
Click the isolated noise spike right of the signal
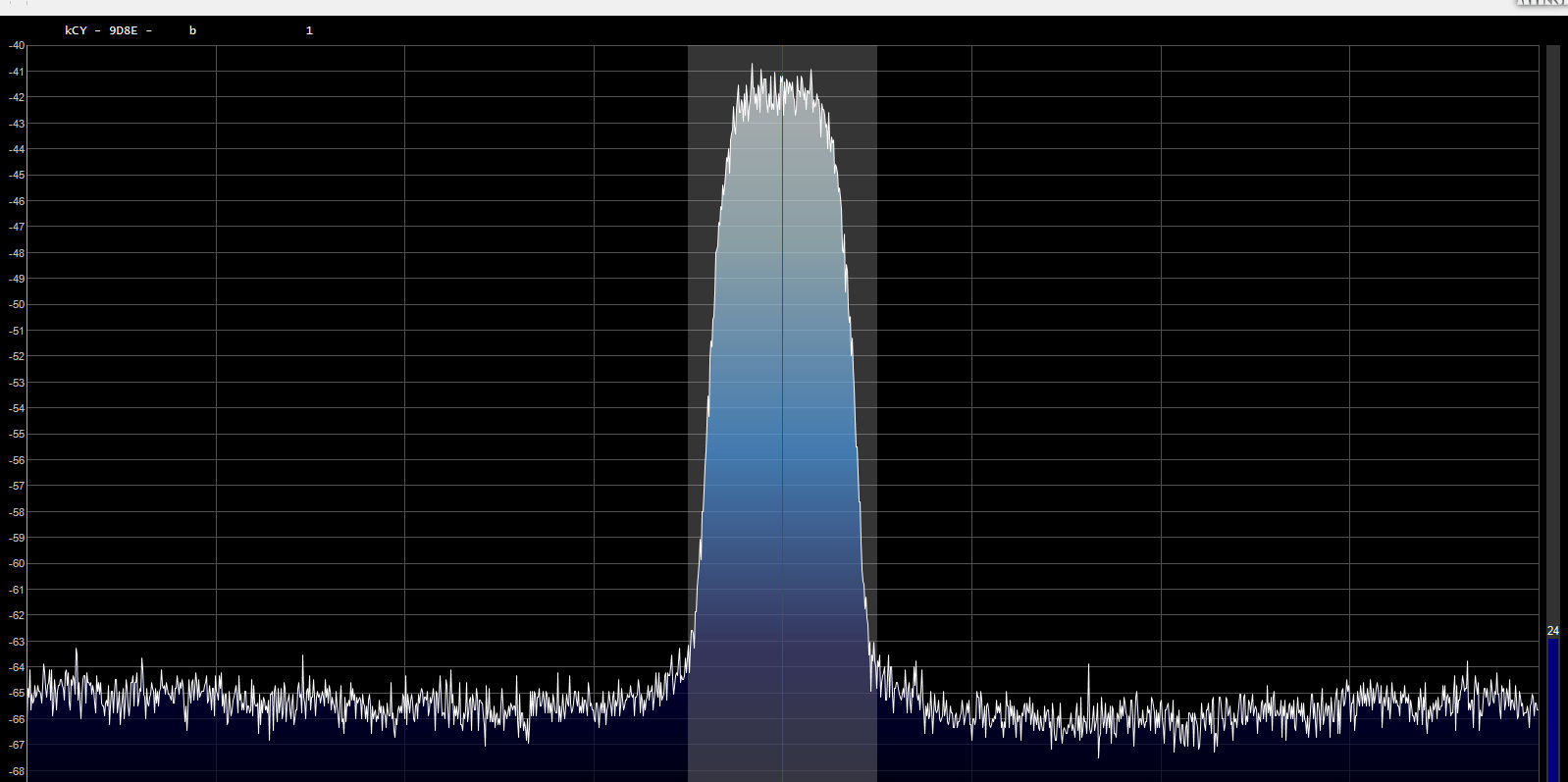tap(1088, 667)
